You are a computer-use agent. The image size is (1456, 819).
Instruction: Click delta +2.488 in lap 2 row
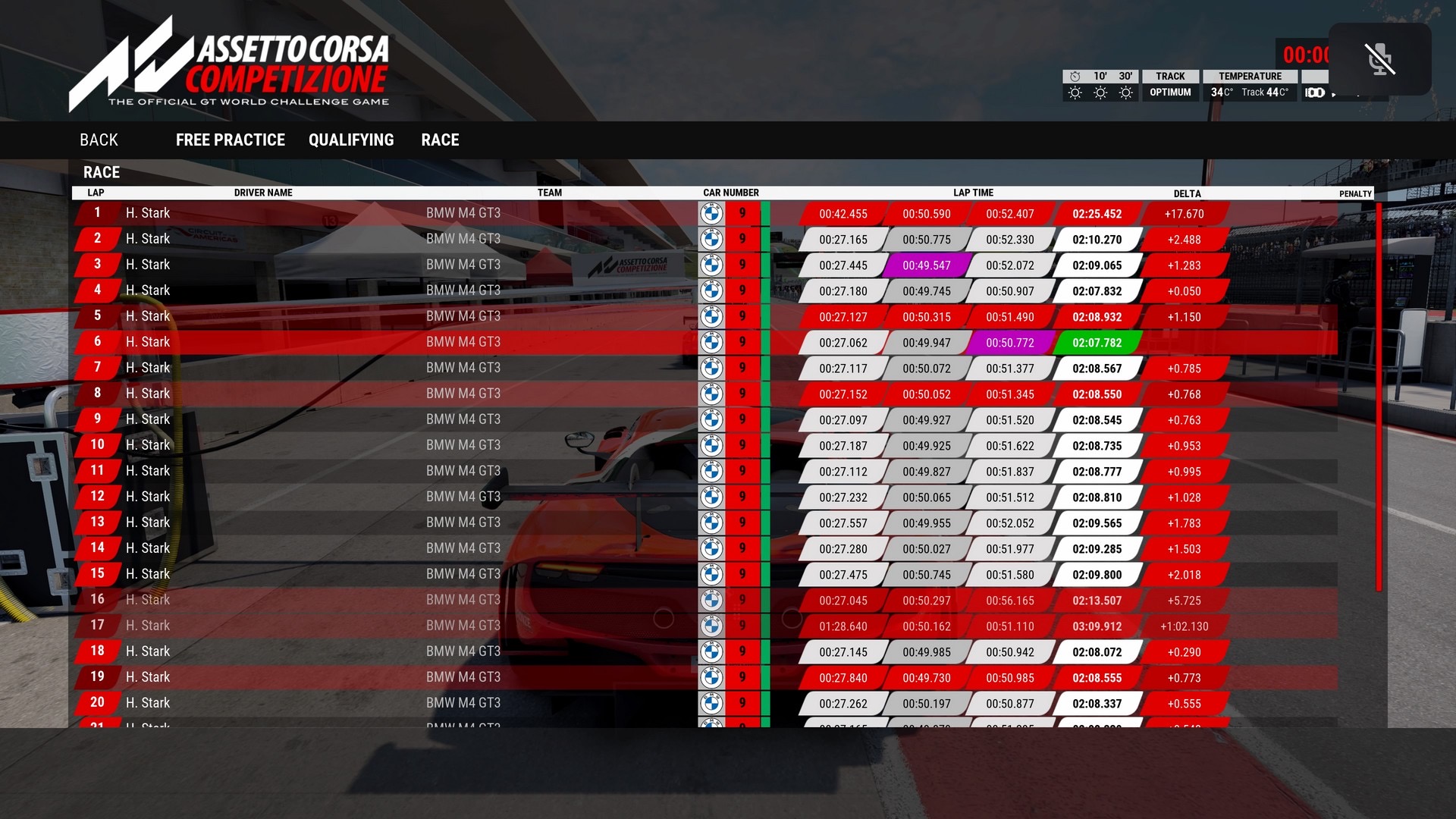point(1184,240)
